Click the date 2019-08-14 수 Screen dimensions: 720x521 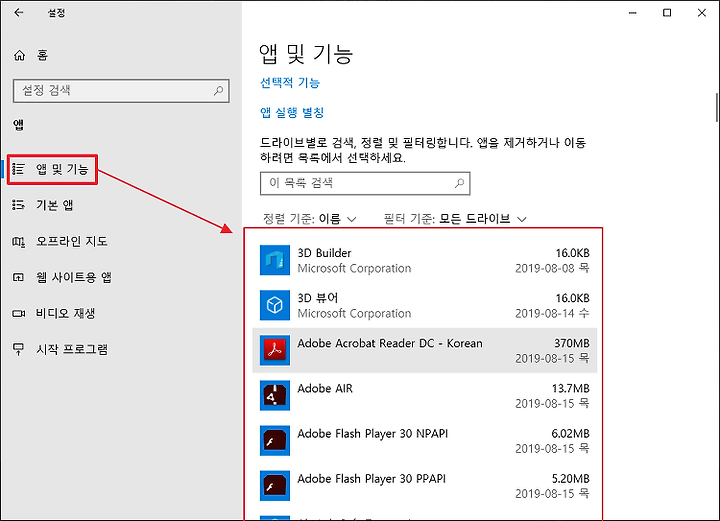pyautogui.click(x=552, y=313)
